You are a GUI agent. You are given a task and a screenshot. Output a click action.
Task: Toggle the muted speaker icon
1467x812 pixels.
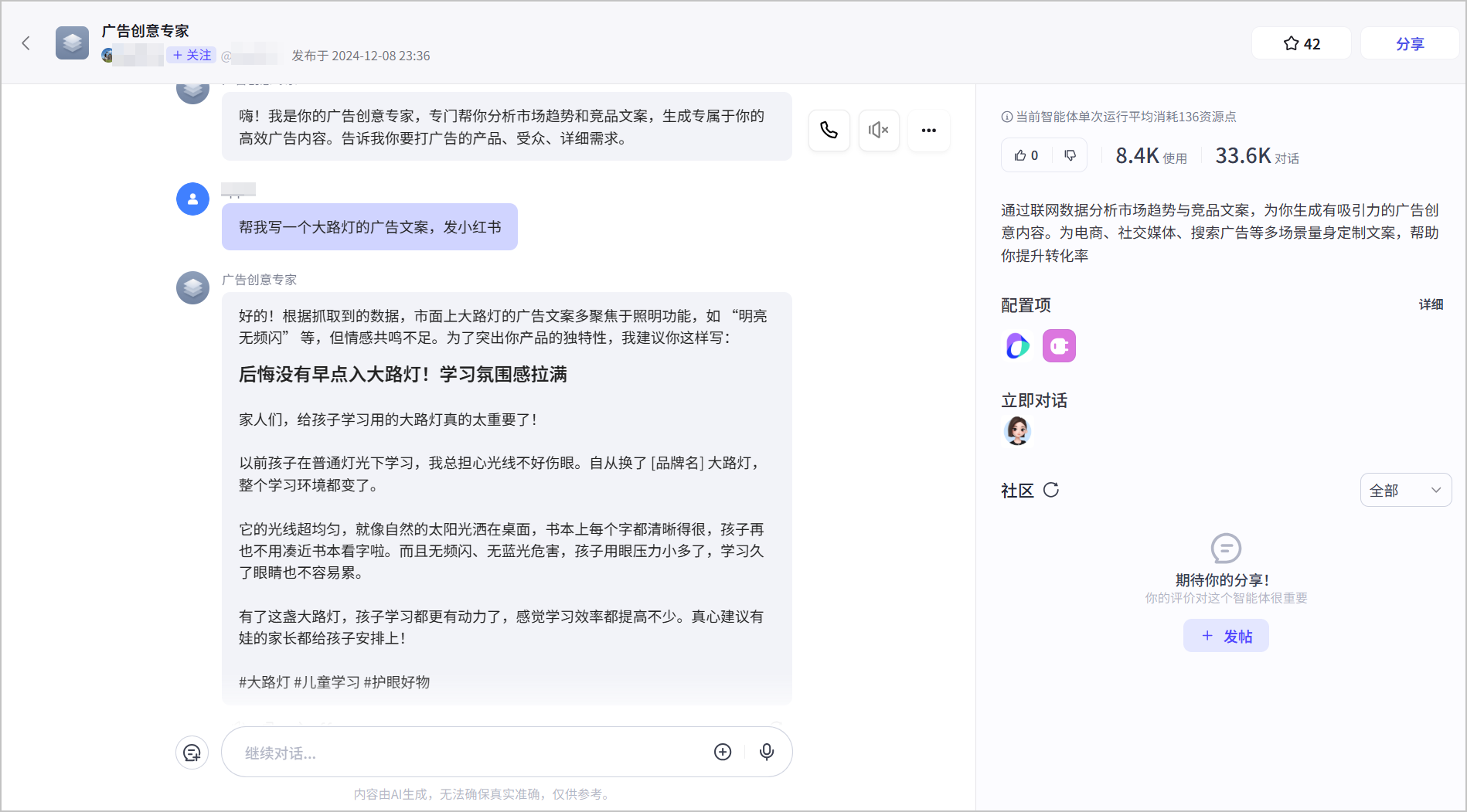879,131
